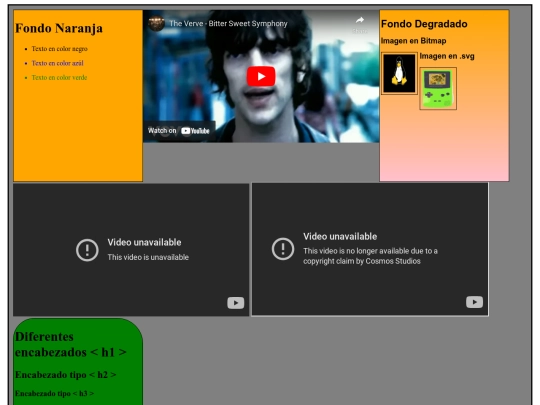Click YouTube logo on "This video is unavailable" player
Image resolution: width=540 pixels, height=405 pixels.
click(236, 303)
